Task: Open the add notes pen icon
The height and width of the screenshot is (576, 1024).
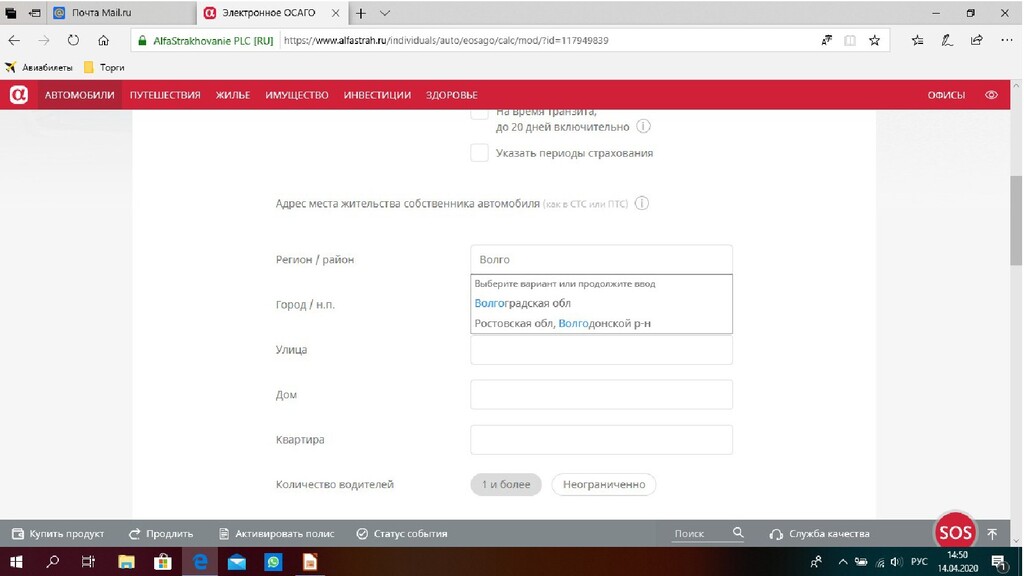Action: click(x=947, y=40)
